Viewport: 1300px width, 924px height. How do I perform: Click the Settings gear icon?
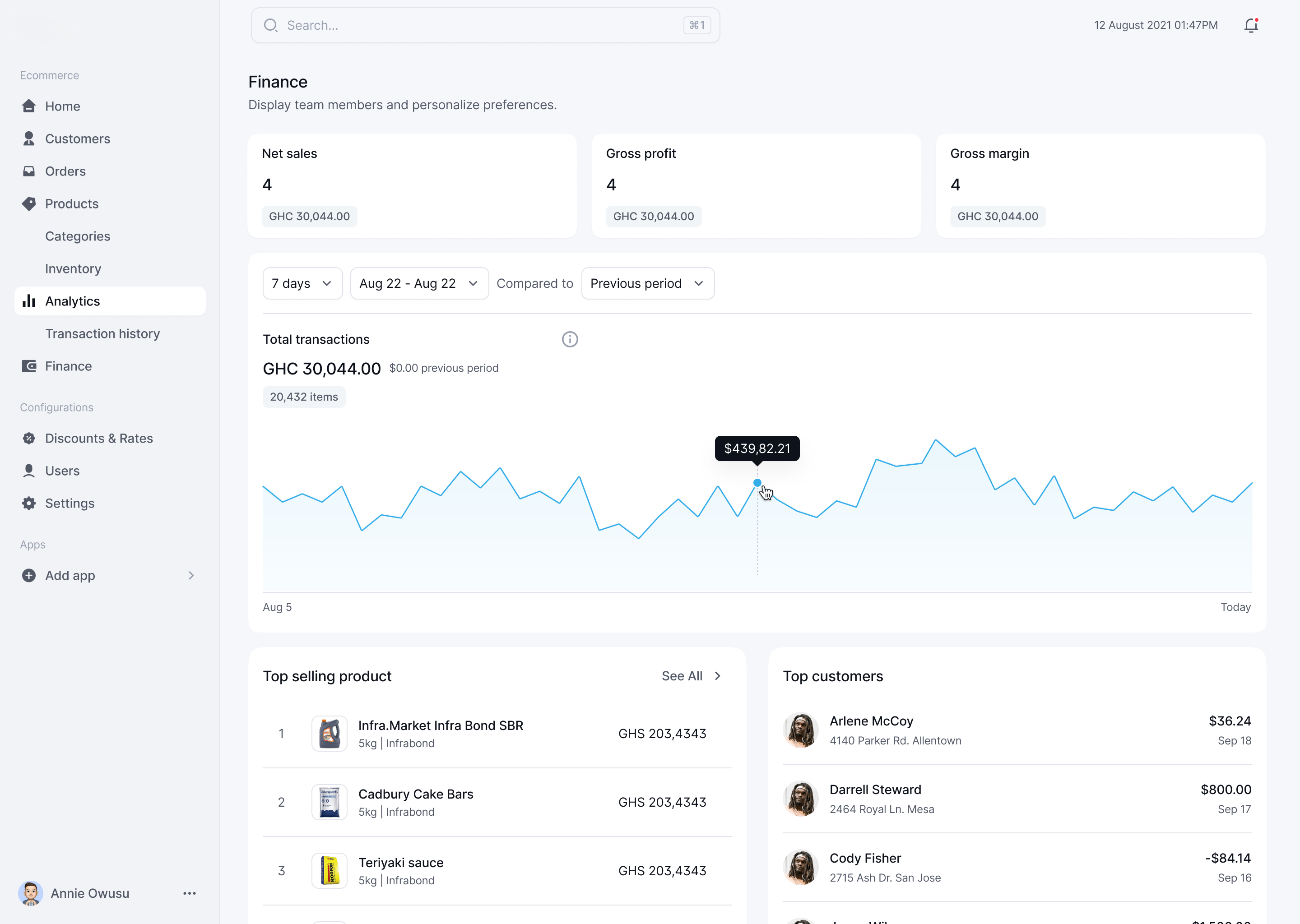click(x=28, y=503)
